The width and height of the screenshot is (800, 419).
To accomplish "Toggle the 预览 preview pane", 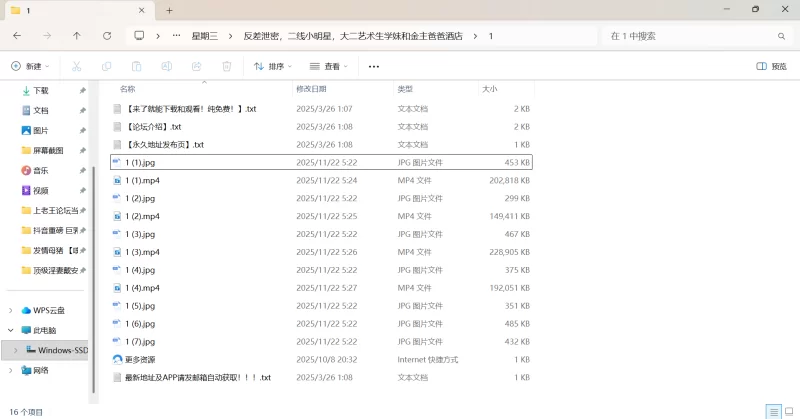I will tap(771, 67).
